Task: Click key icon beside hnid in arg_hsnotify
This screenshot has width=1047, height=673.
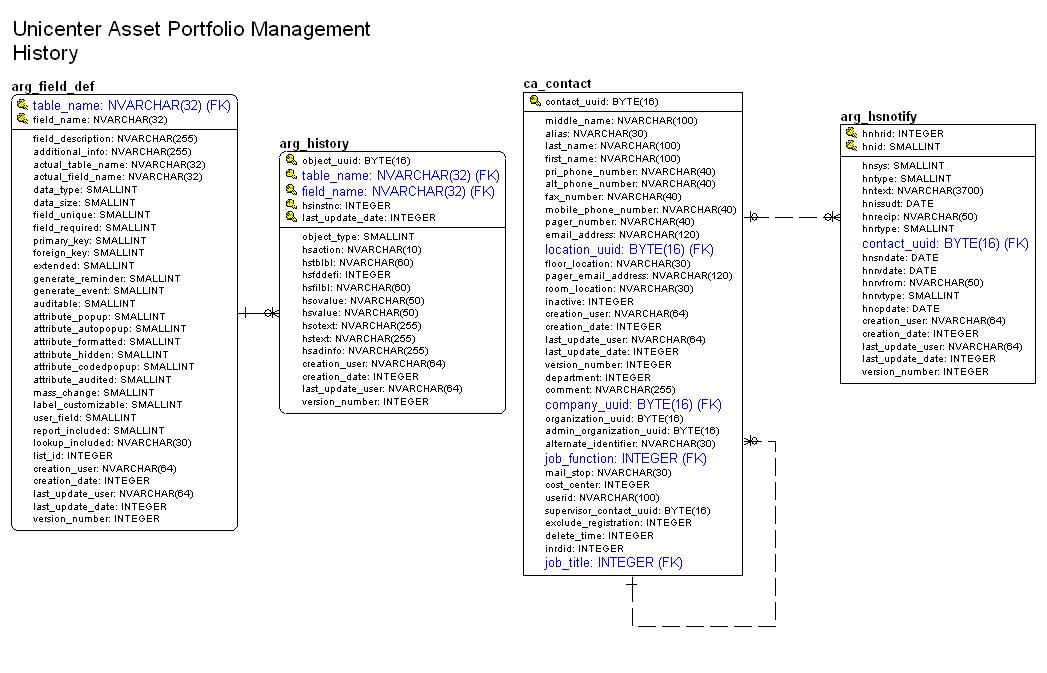Action: point(851,146)
